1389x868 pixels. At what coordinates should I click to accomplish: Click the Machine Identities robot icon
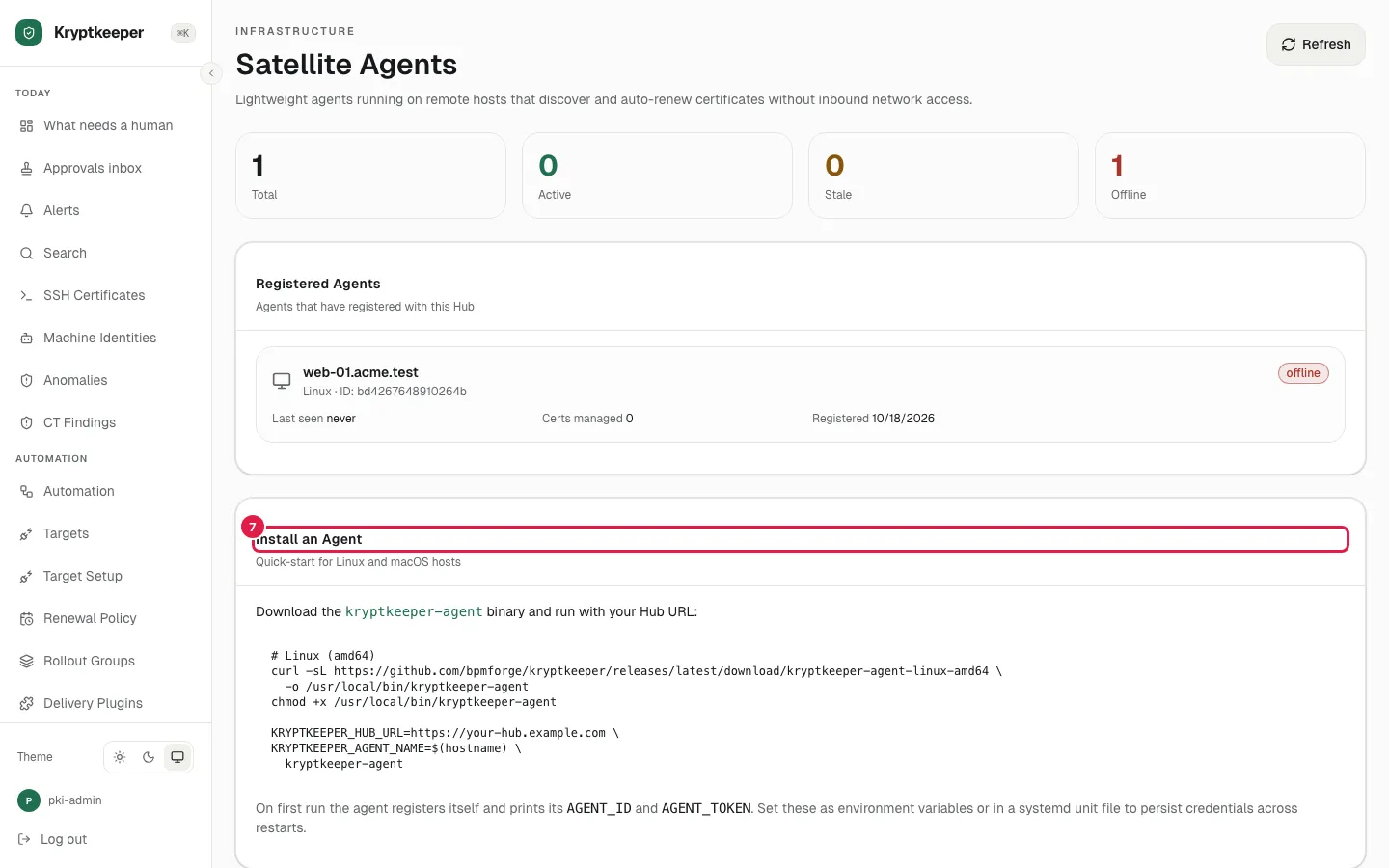click(x=26, y=338)
